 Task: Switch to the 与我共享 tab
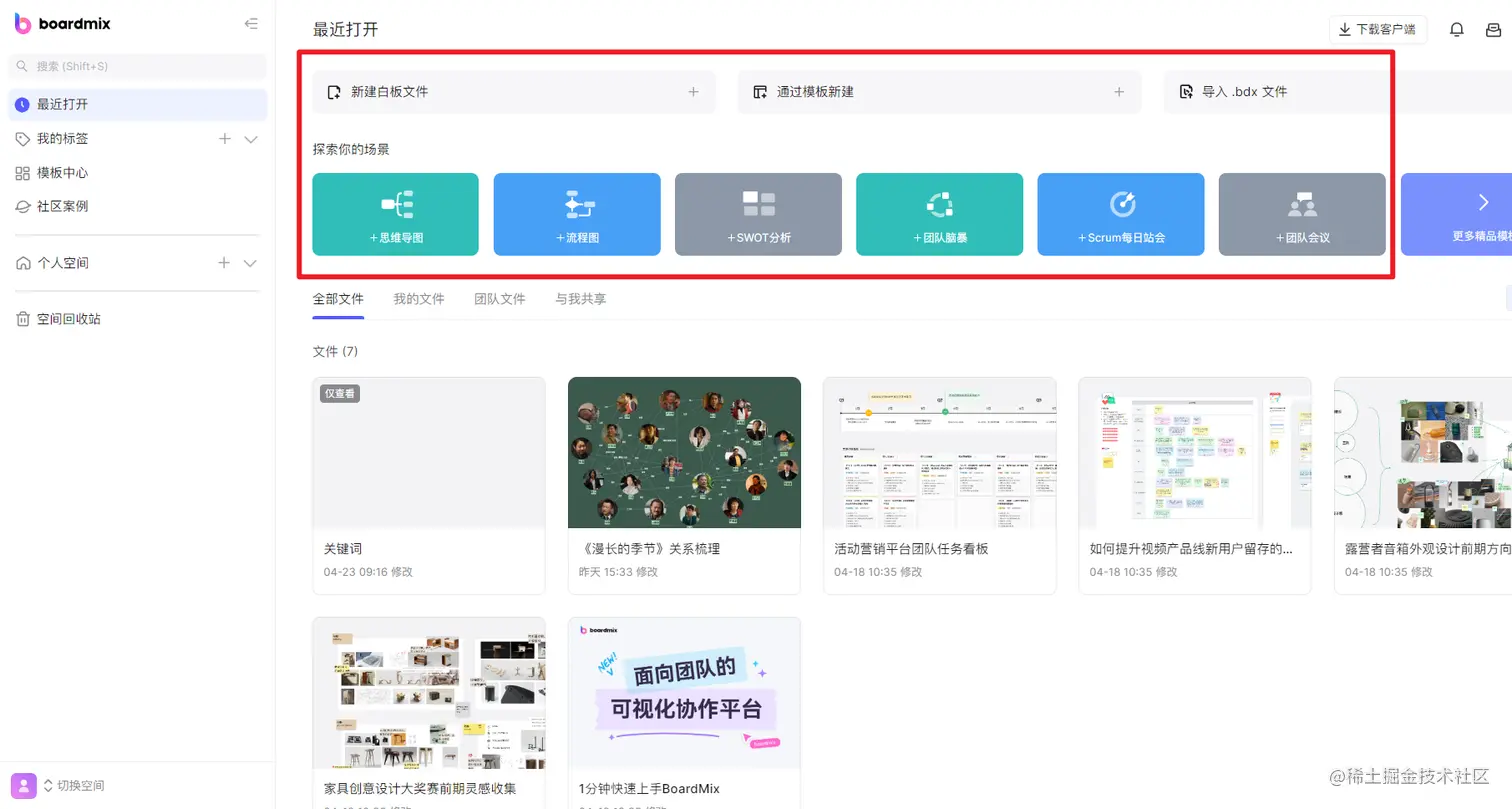click(x=581, y=299)
